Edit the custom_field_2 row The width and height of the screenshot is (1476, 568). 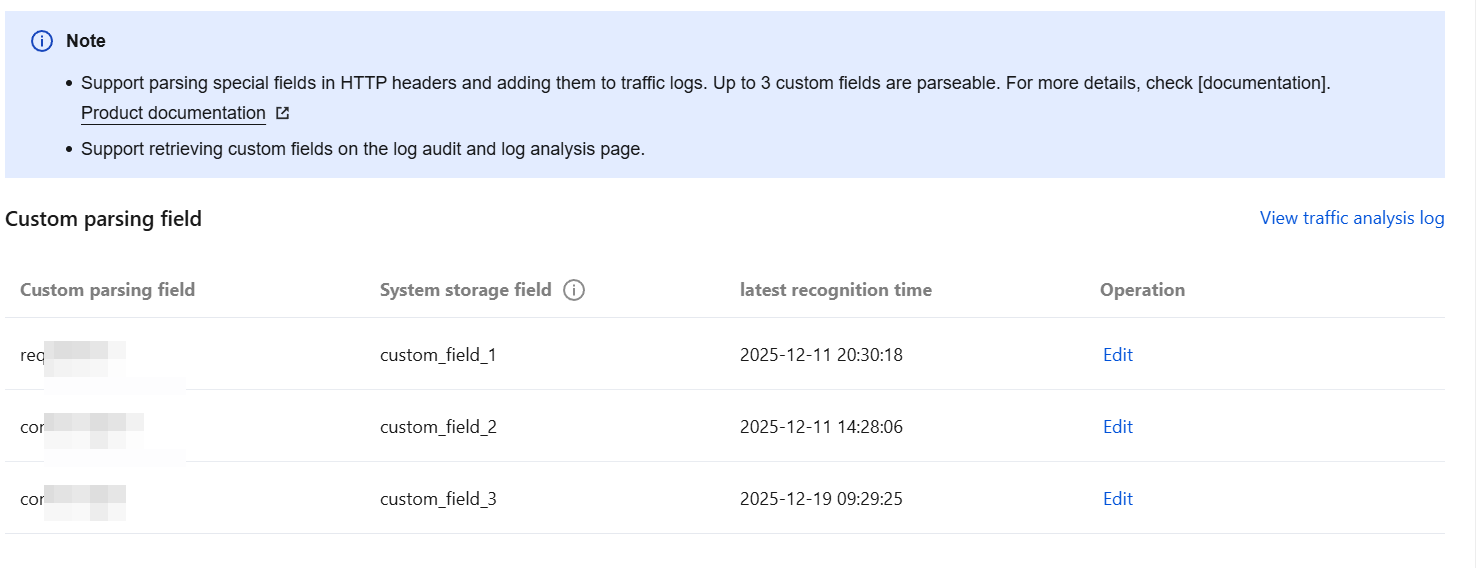(1117, 427)
